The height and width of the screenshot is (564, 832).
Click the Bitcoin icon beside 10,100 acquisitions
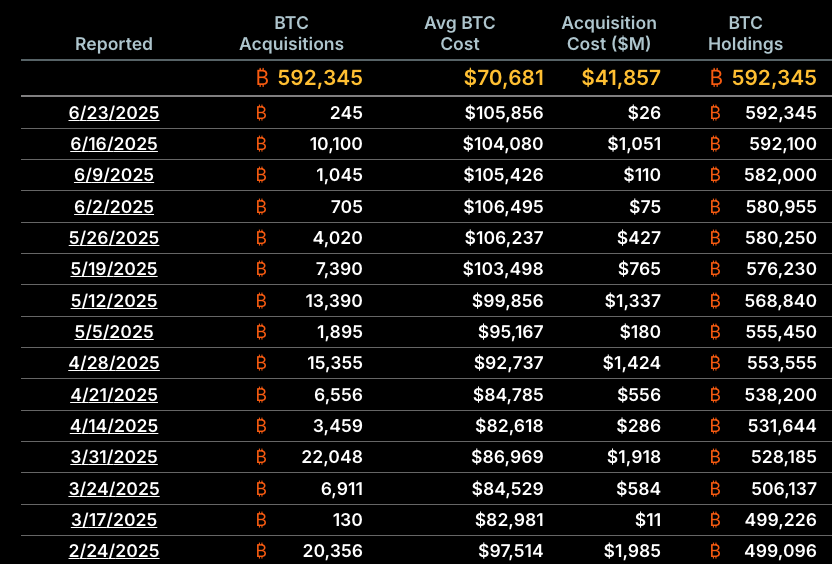262,144
